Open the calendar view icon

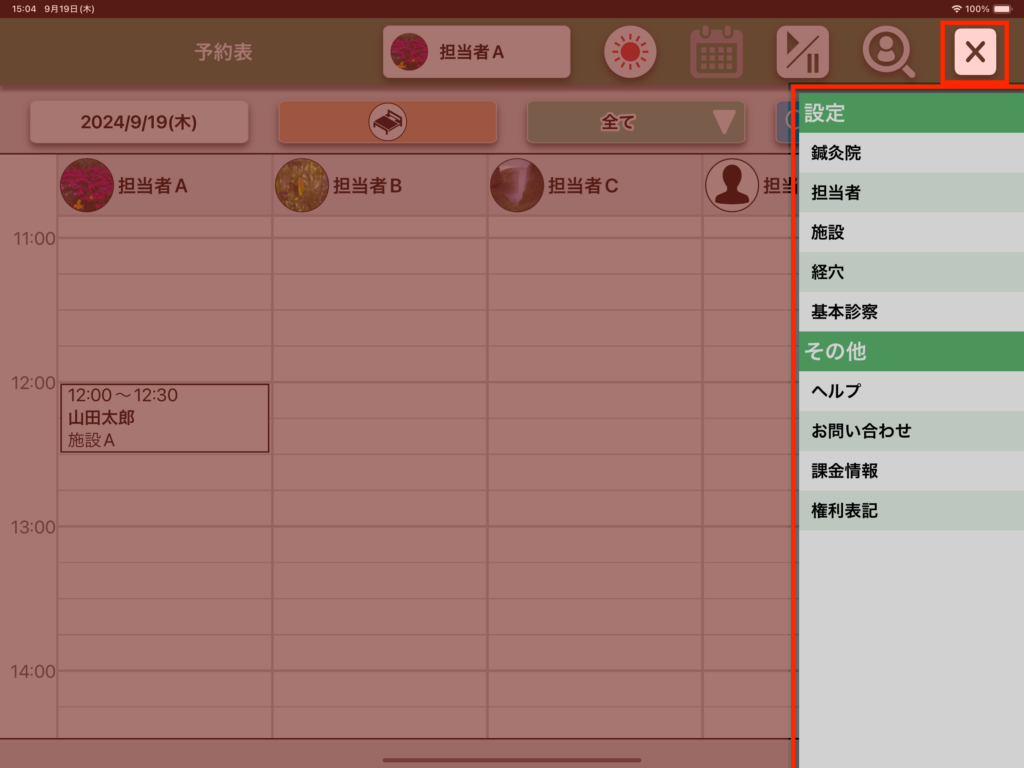coord(717,53)
